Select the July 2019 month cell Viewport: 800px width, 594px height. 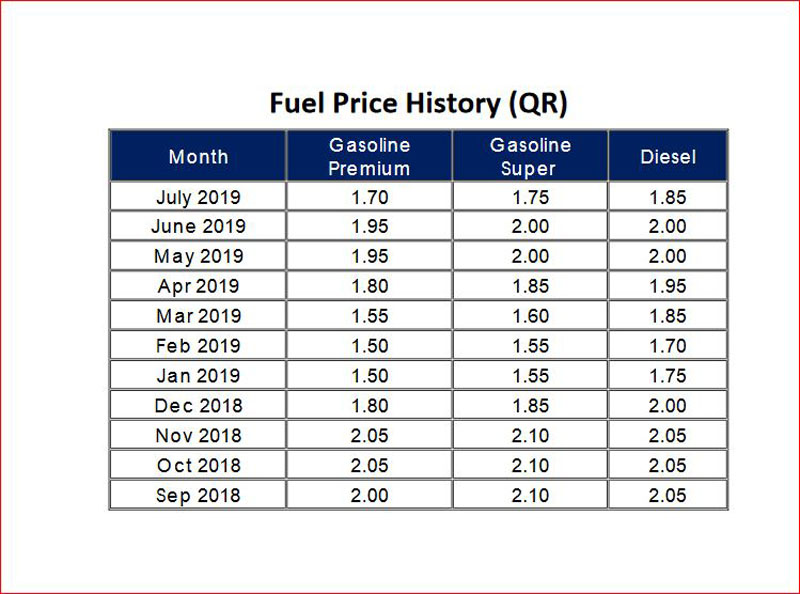(198, 197)
